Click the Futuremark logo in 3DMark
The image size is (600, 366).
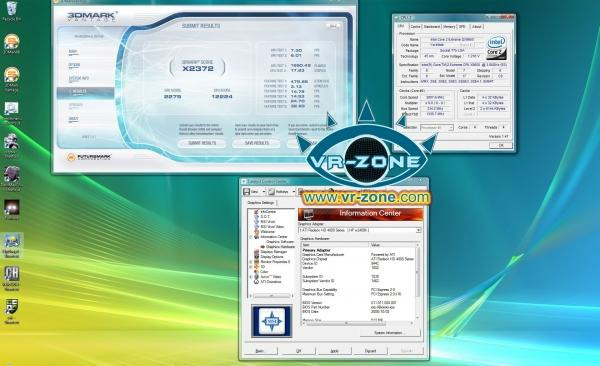[89, 157]
